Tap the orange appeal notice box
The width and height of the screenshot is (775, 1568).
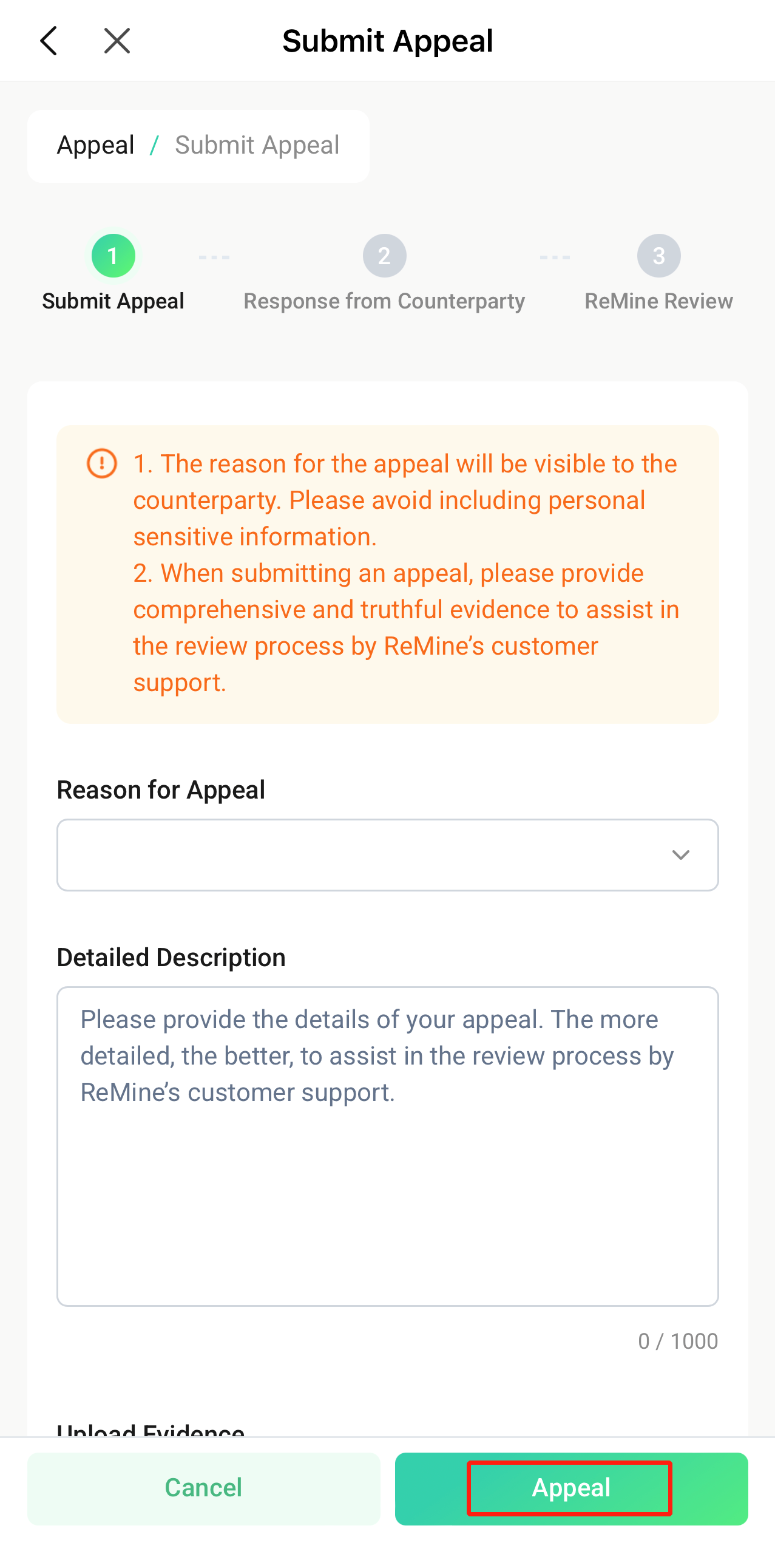pos(387,574)
